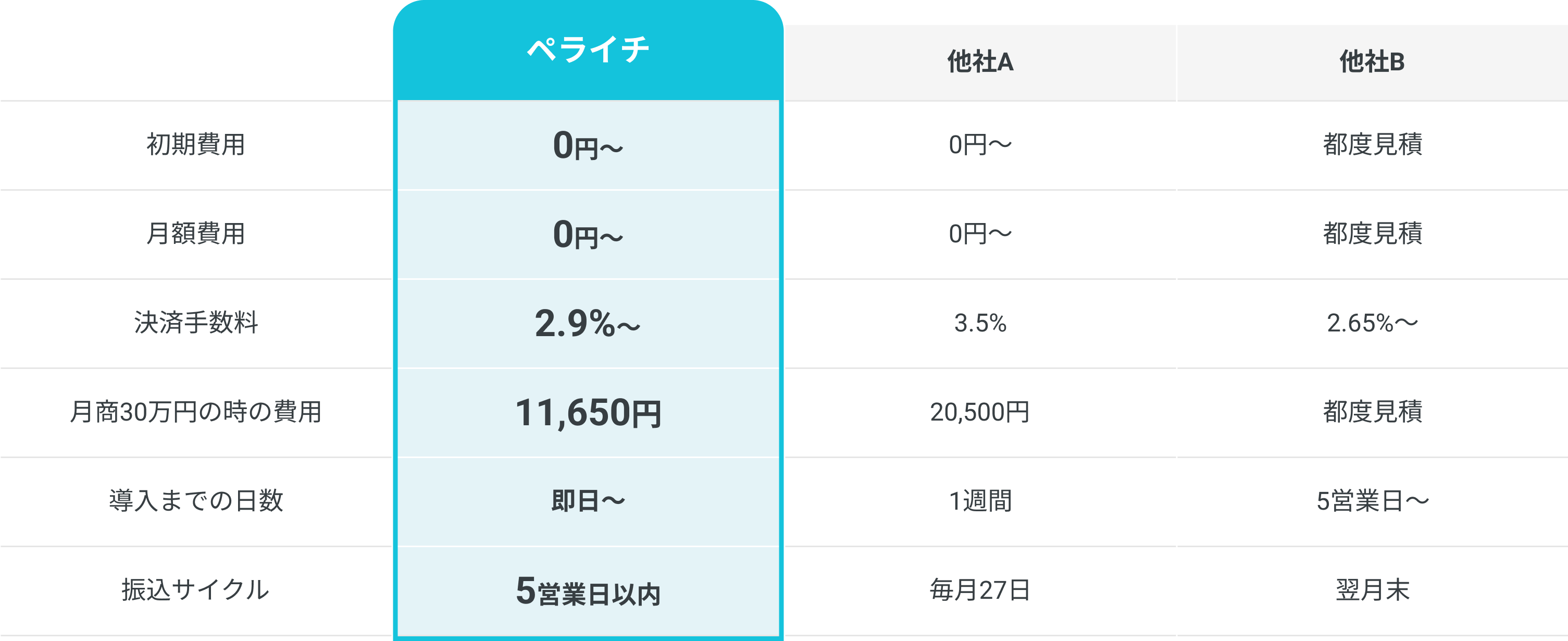Click 月商30万円の時の費用 row label
Screen dimensions: 1568x641
pyautogui.click(x=195, y=412)
